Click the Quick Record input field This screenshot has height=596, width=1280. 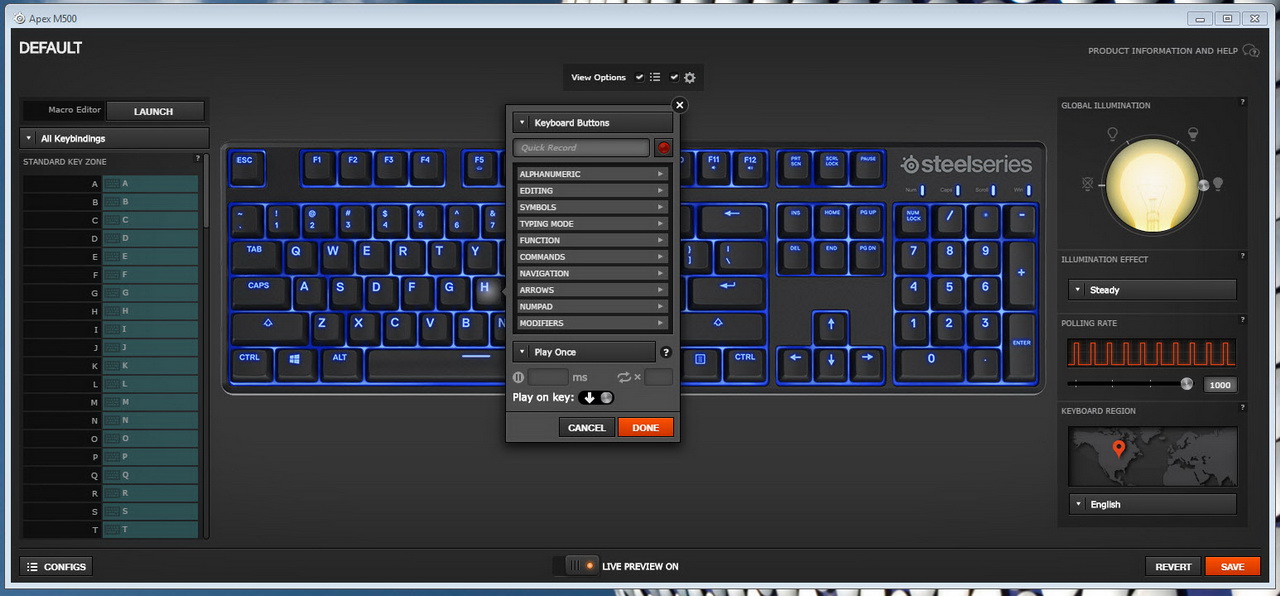(582, 148)
